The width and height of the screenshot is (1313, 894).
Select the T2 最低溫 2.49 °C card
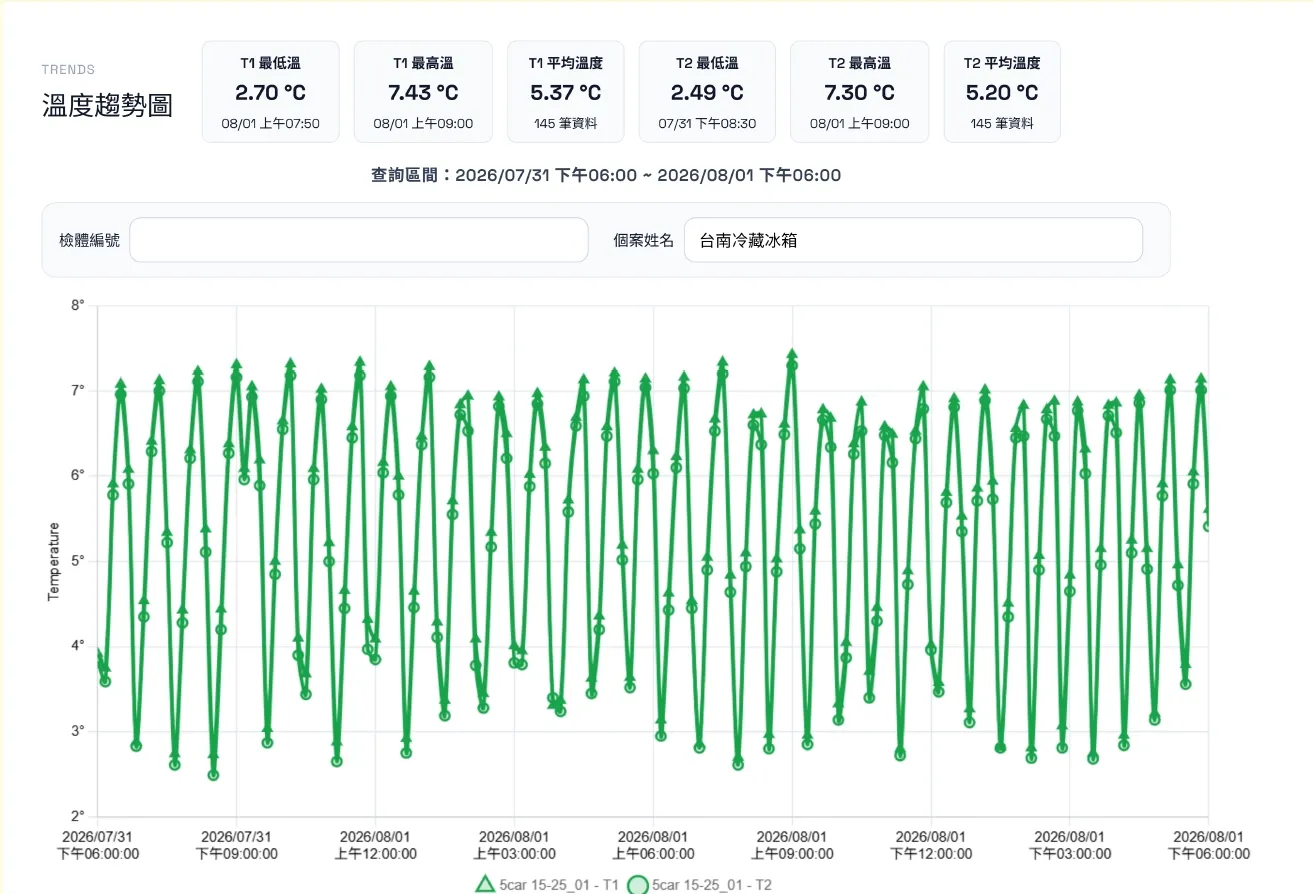(707, 92)
